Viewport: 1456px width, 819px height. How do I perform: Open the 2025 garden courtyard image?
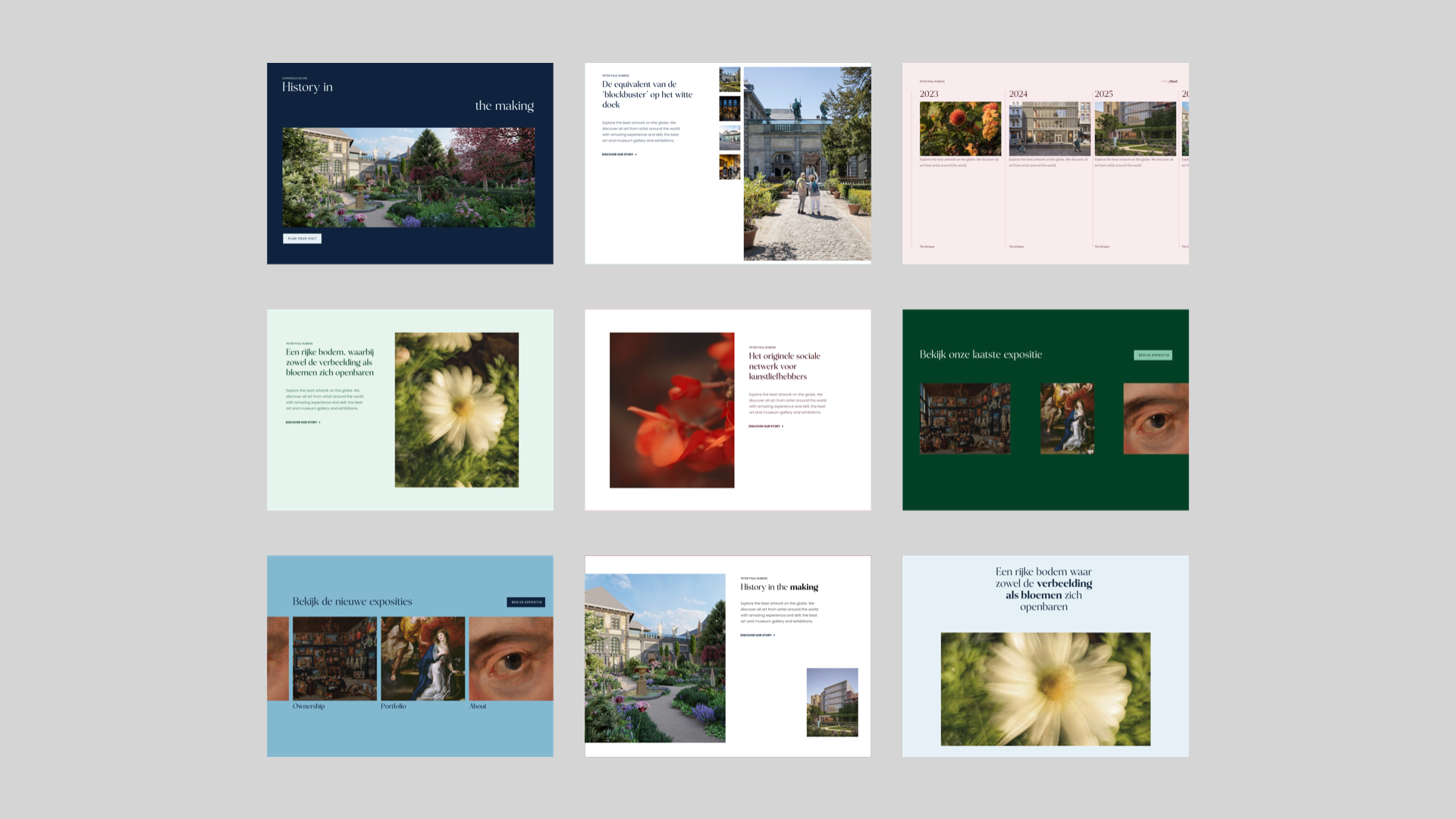coord(1134,129)
